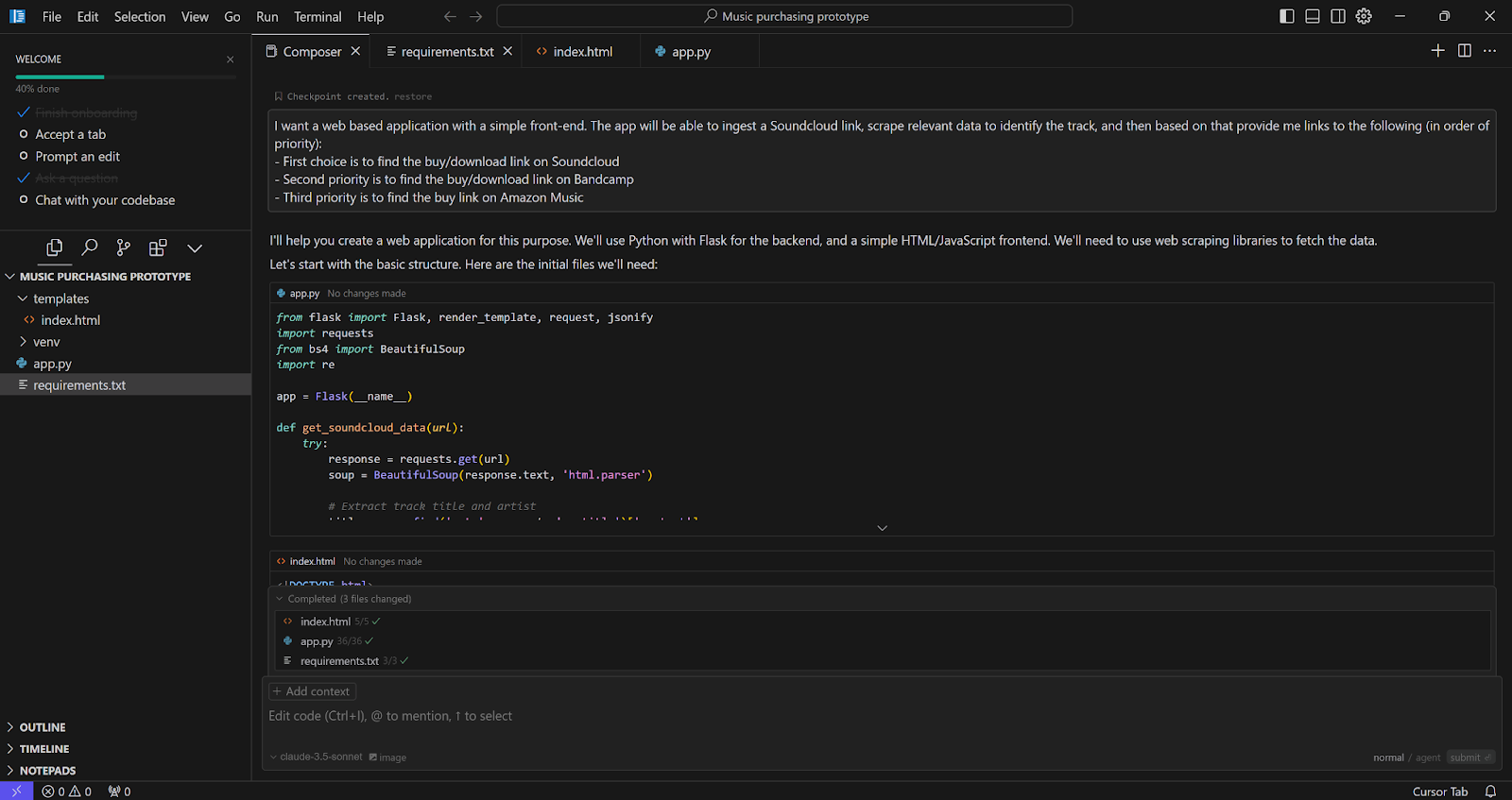Click the submit button in Composer

click(1470, 757)
